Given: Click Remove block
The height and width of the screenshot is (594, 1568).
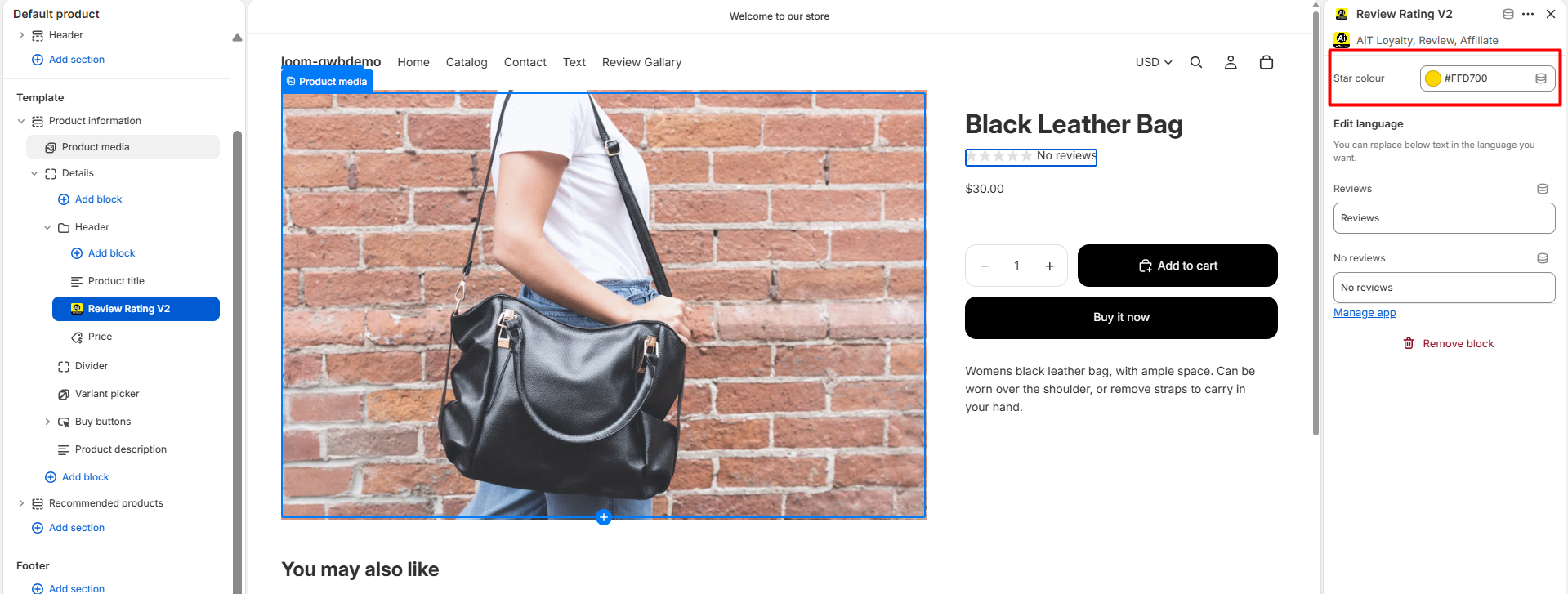Looking at the screenshot, I should [x=1449, y=344].
